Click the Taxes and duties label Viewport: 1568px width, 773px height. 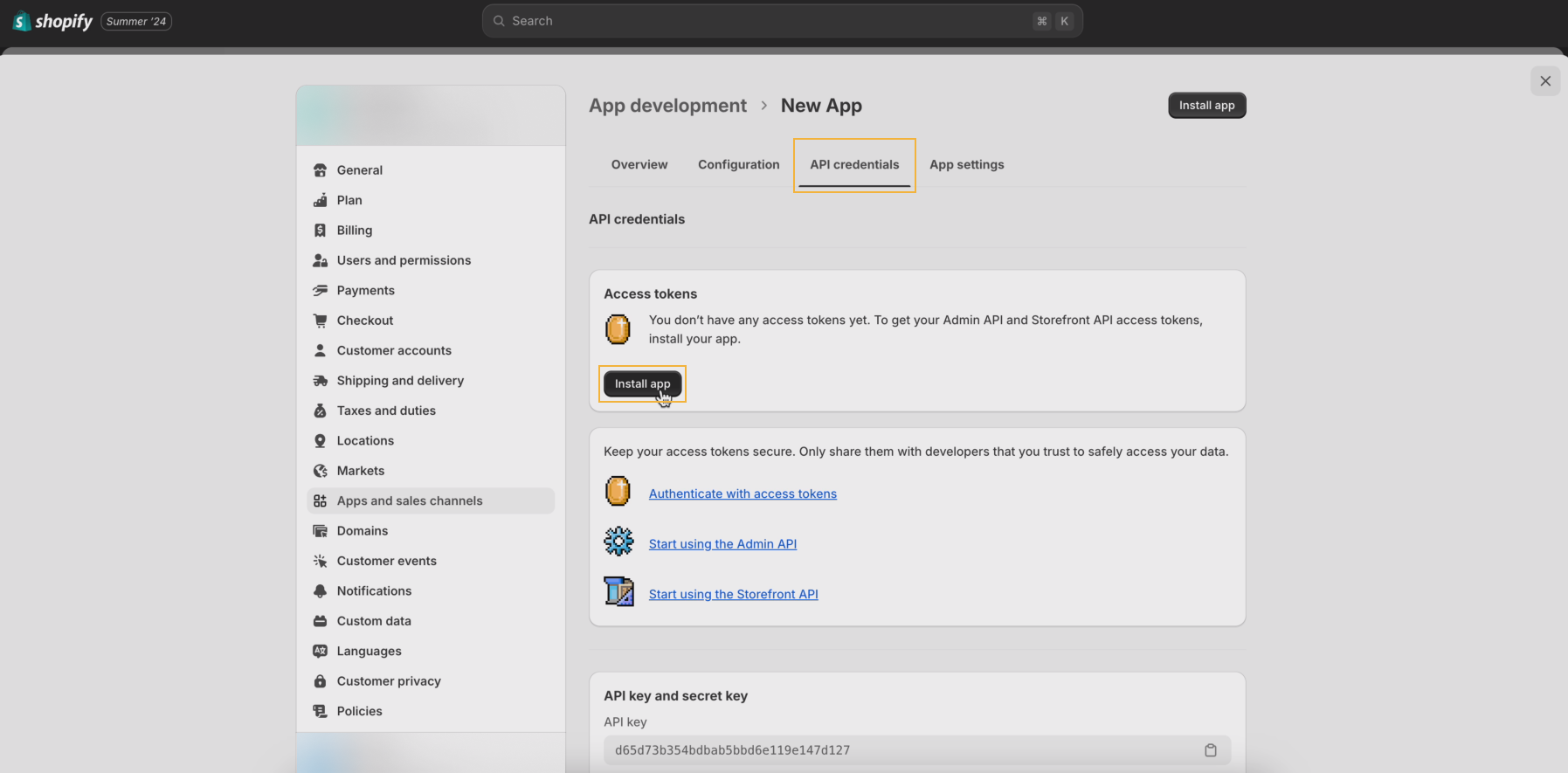(x=386, y=411)
